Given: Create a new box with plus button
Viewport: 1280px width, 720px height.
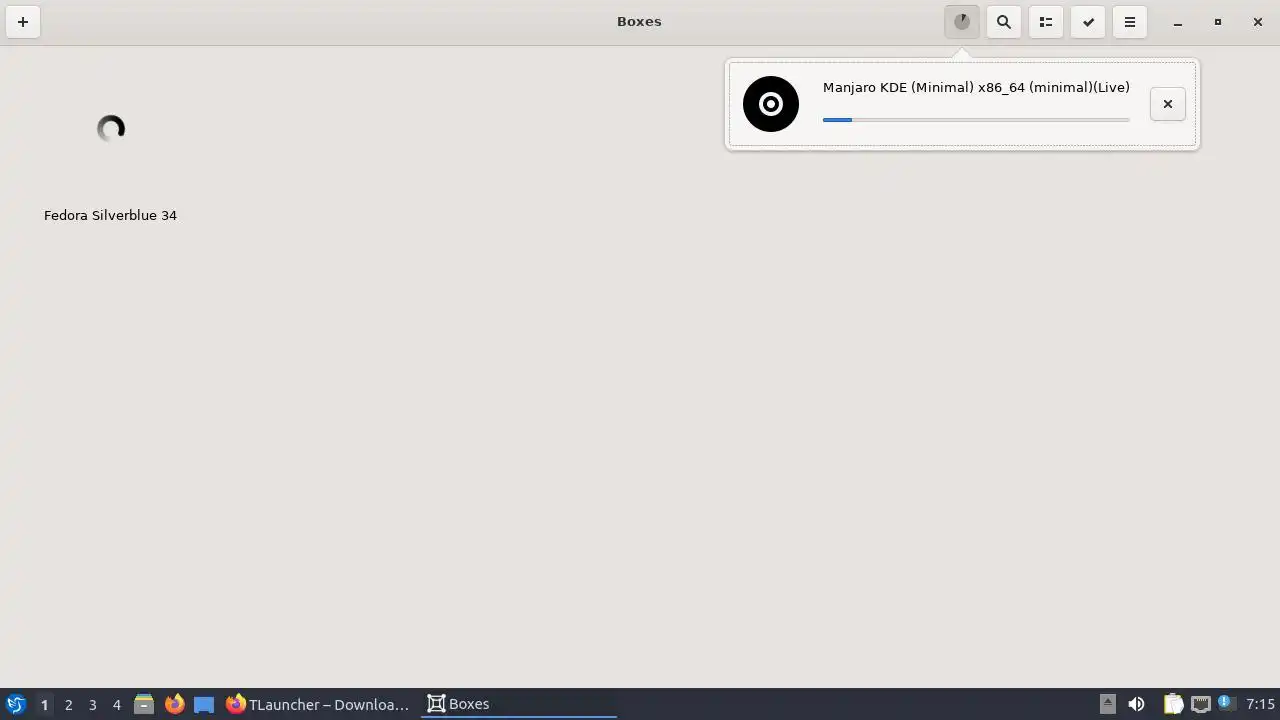Looking at the screenshot, I should coord(23,22).
